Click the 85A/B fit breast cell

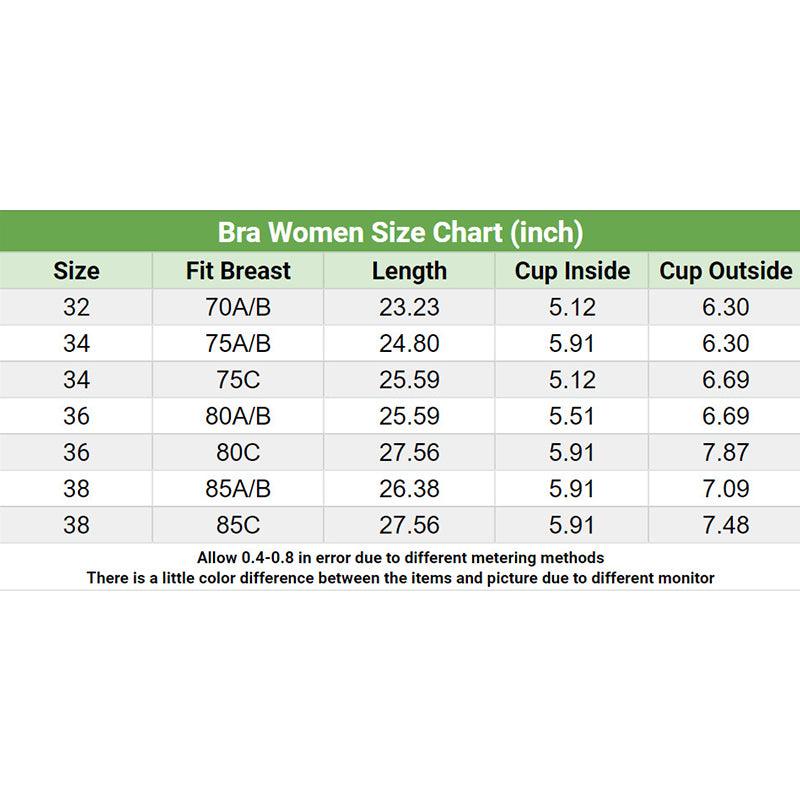[238, 489]
